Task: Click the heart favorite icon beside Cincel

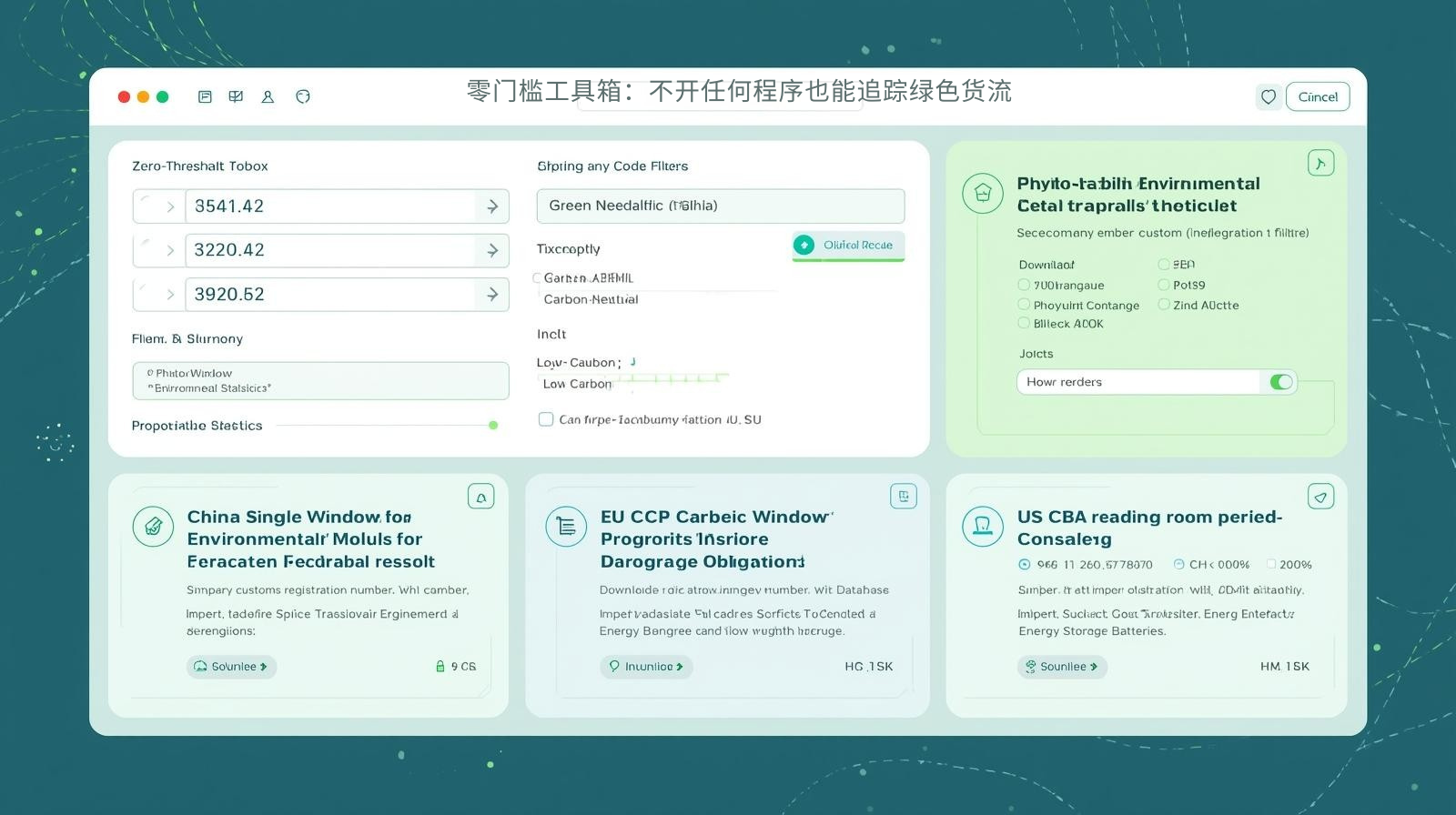Action: (1269, 96)
